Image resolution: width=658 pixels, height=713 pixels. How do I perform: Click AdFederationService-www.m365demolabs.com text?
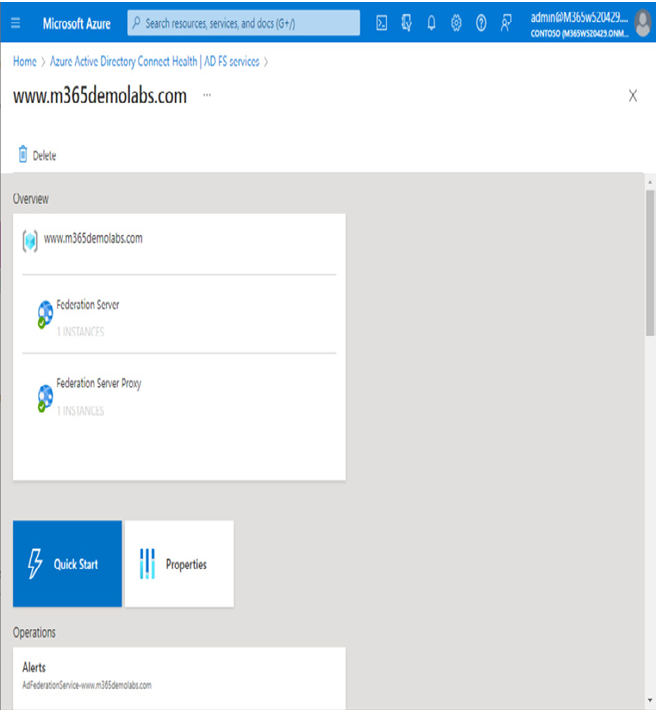(x=87, y=685)
